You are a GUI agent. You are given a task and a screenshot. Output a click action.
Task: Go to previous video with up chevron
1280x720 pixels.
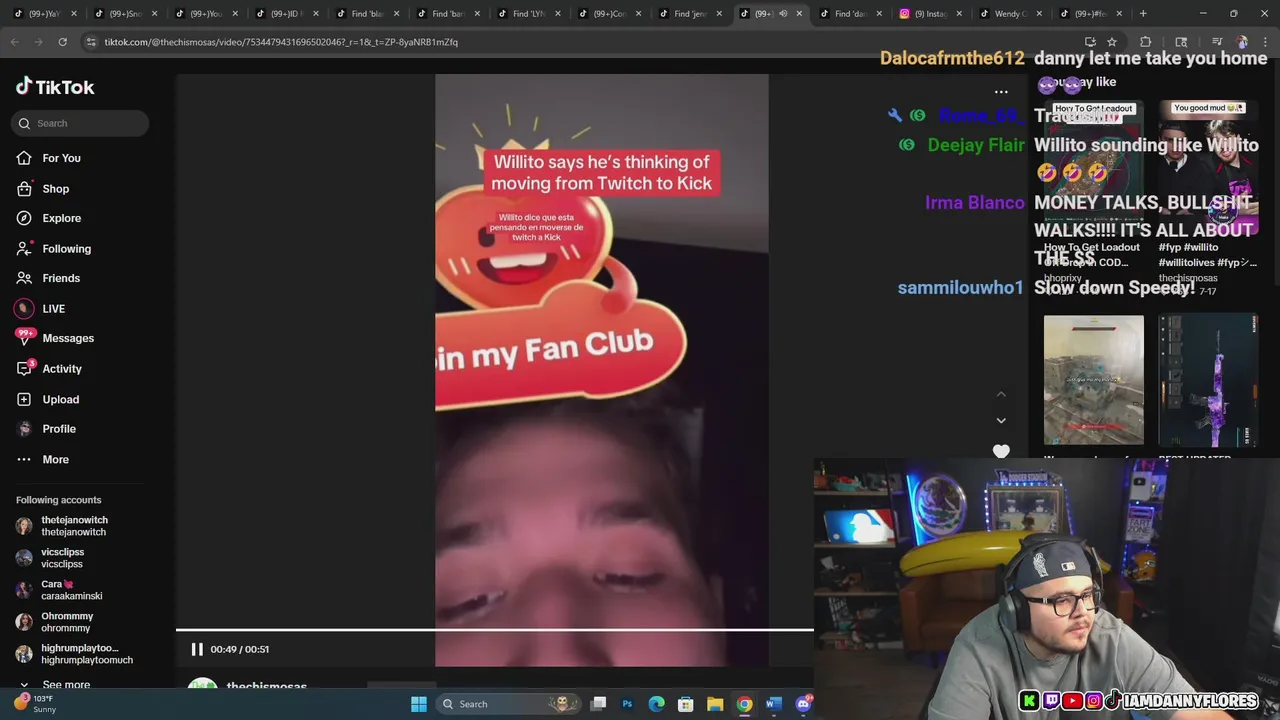1001,395
